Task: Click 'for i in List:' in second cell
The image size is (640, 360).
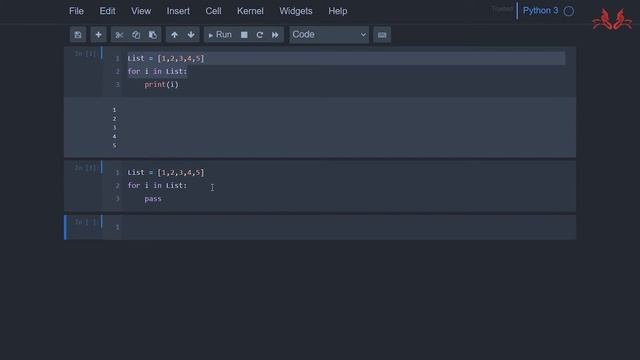Action: 157,185
